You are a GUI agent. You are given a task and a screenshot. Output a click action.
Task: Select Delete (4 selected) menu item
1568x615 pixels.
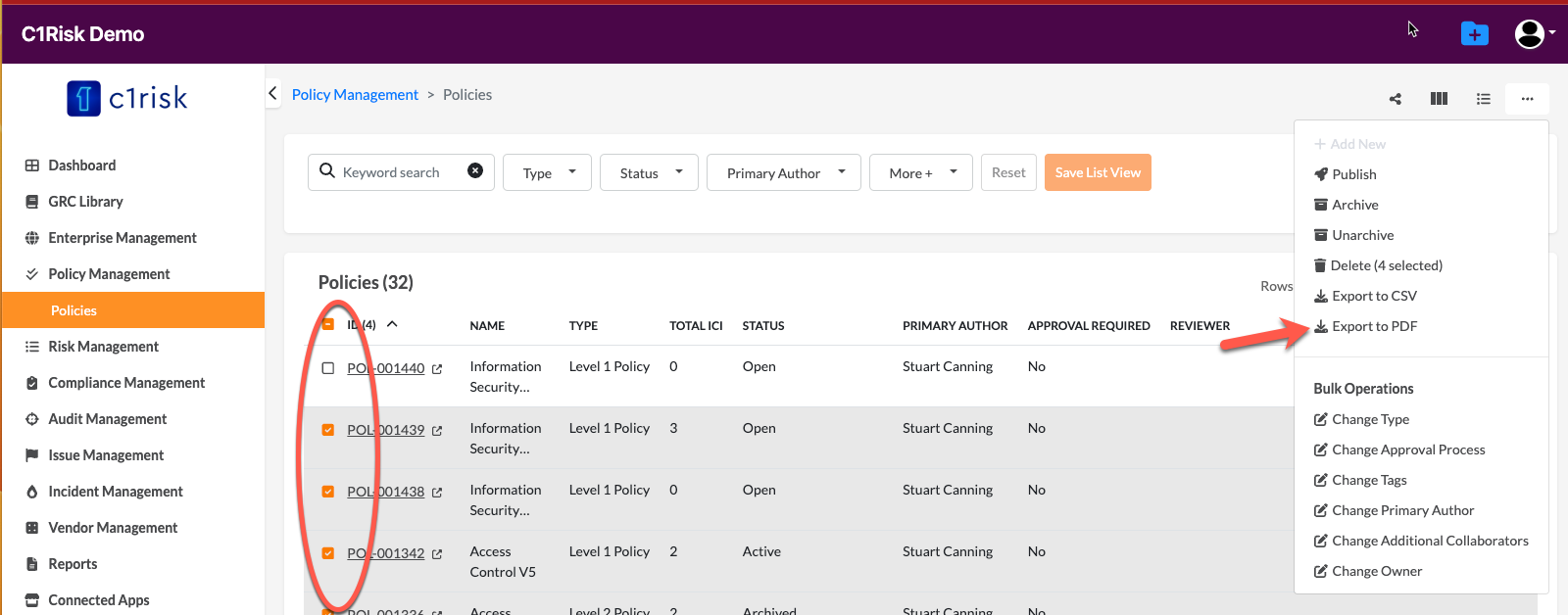[x=1378, y=265]
